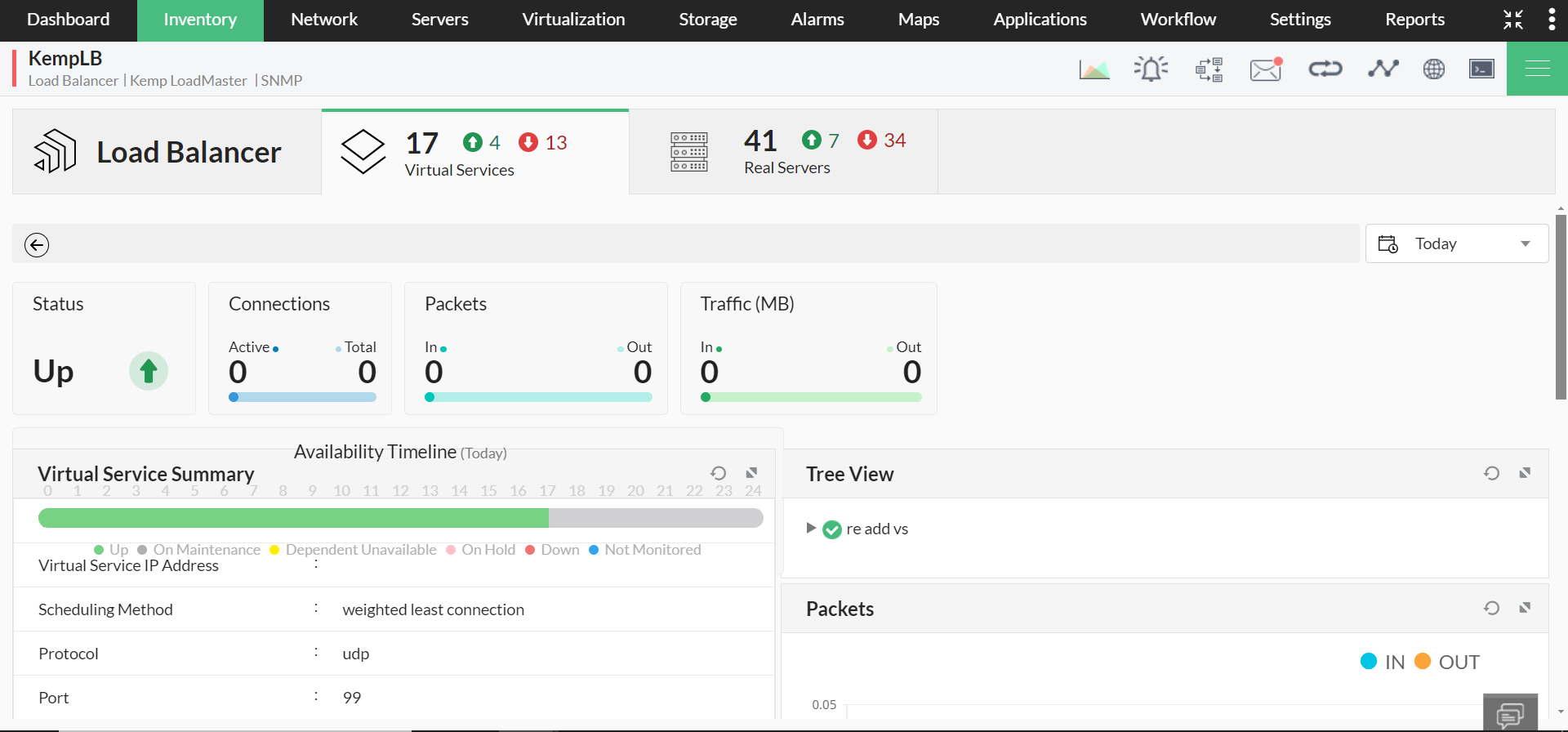Toggle the Down legend in availability timeline
The height and width of the screenshot is (732, 1568).
click(x=552, y=550)
